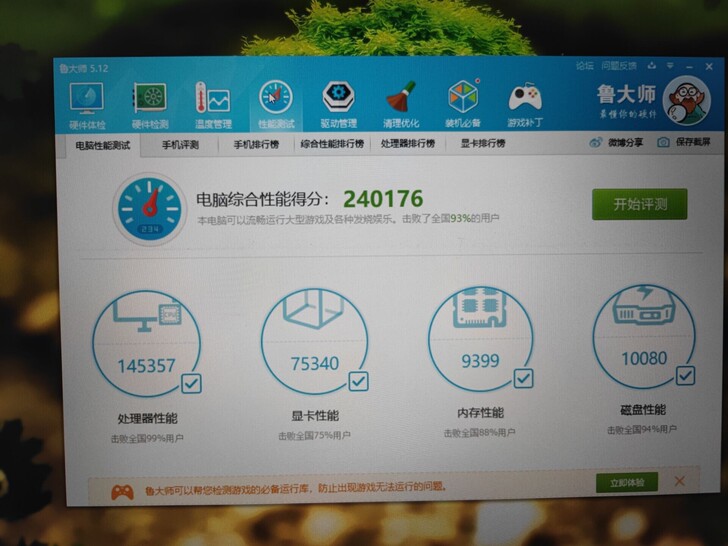Click the 显卡性能 label
The height and width of the screenshot is (546, 728).
[315, 416]
